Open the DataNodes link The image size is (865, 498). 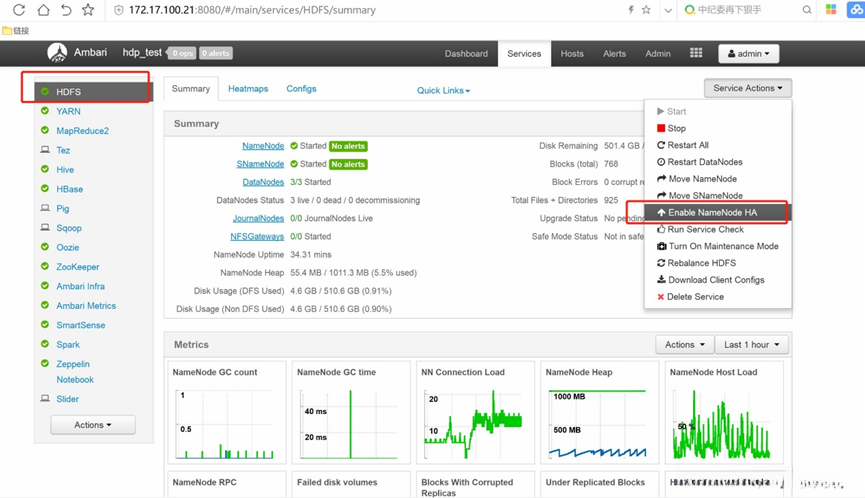coord(263,182)
